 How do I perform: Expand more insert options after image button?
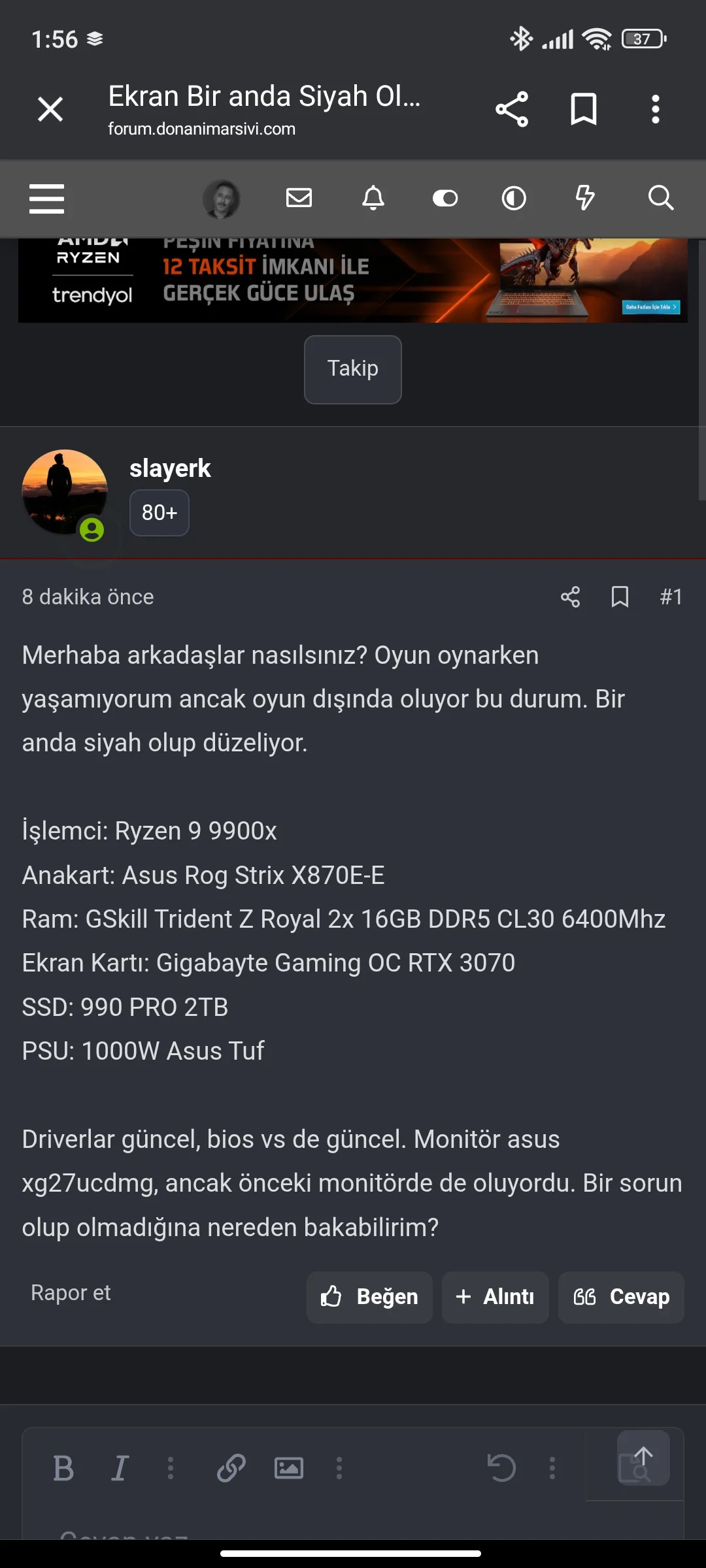click(339, 1468)
